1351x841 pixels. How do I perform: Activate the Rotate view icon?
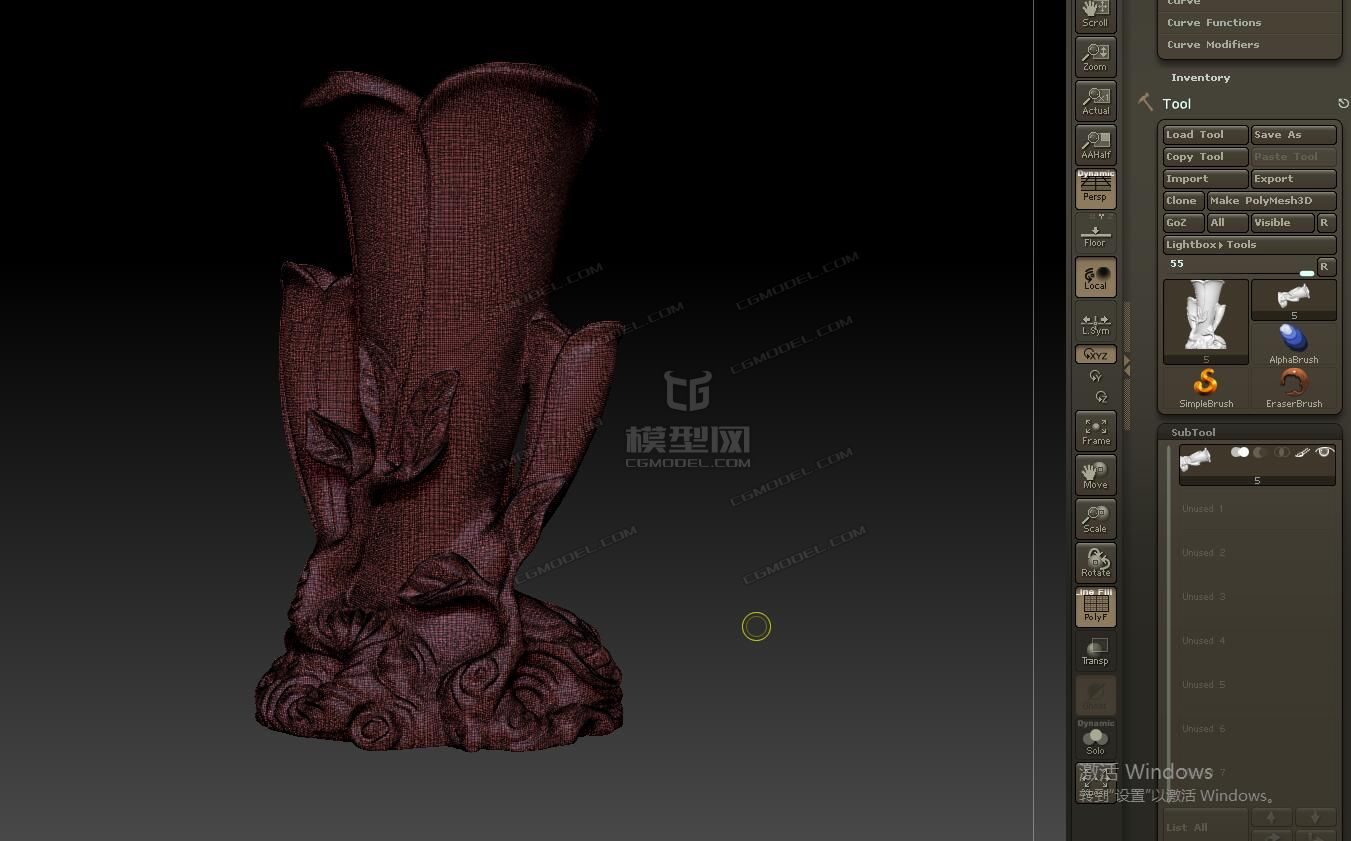1095,563
